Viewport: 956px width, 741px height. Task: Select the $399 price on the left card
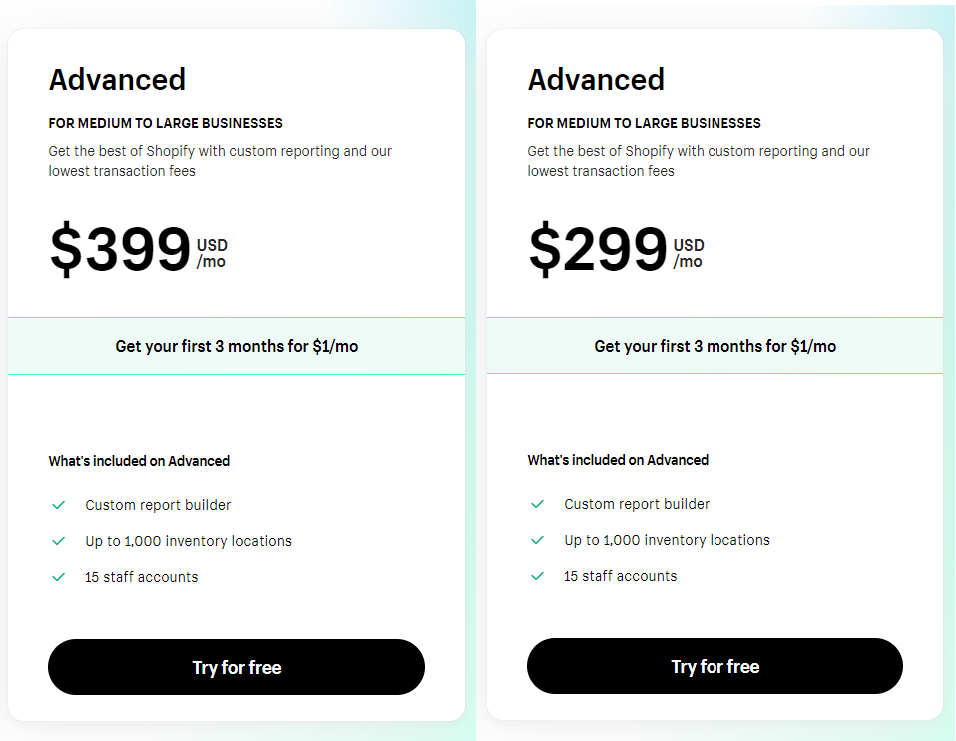click(x=118, y=249)
